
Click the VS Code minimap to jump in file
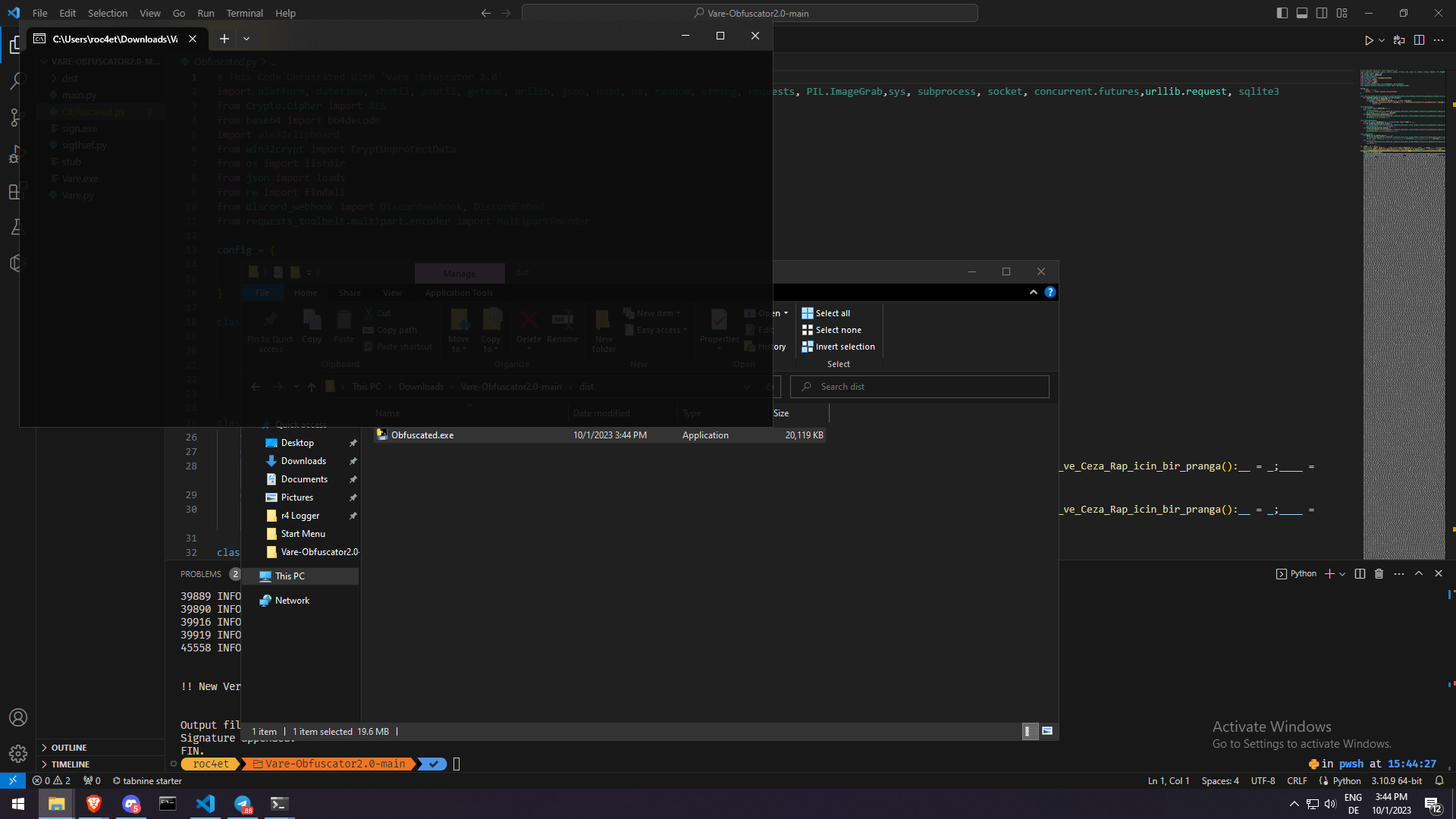[1404, 314]
